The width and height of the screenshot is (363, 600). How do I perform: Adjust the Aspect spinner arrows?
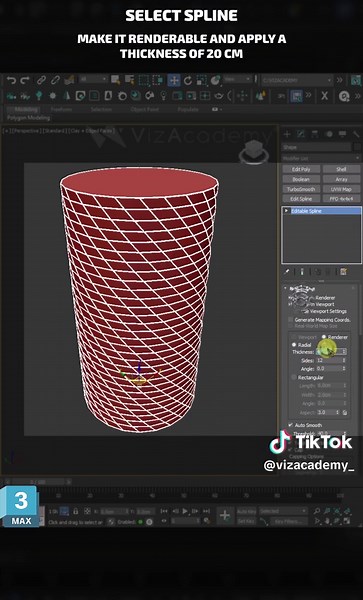[338, 412]
